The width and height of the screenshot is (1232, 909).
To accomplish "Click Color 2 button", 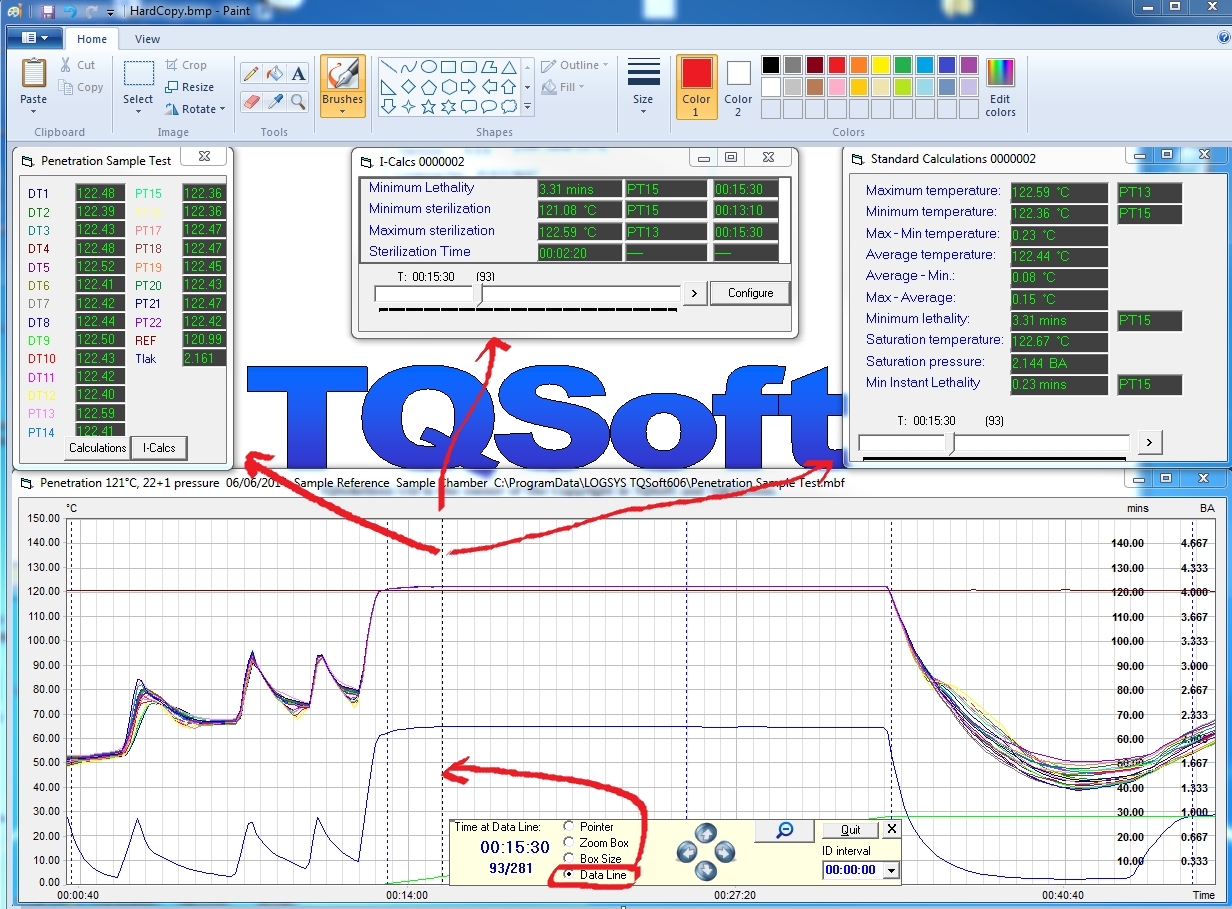I will coord(738,87).
